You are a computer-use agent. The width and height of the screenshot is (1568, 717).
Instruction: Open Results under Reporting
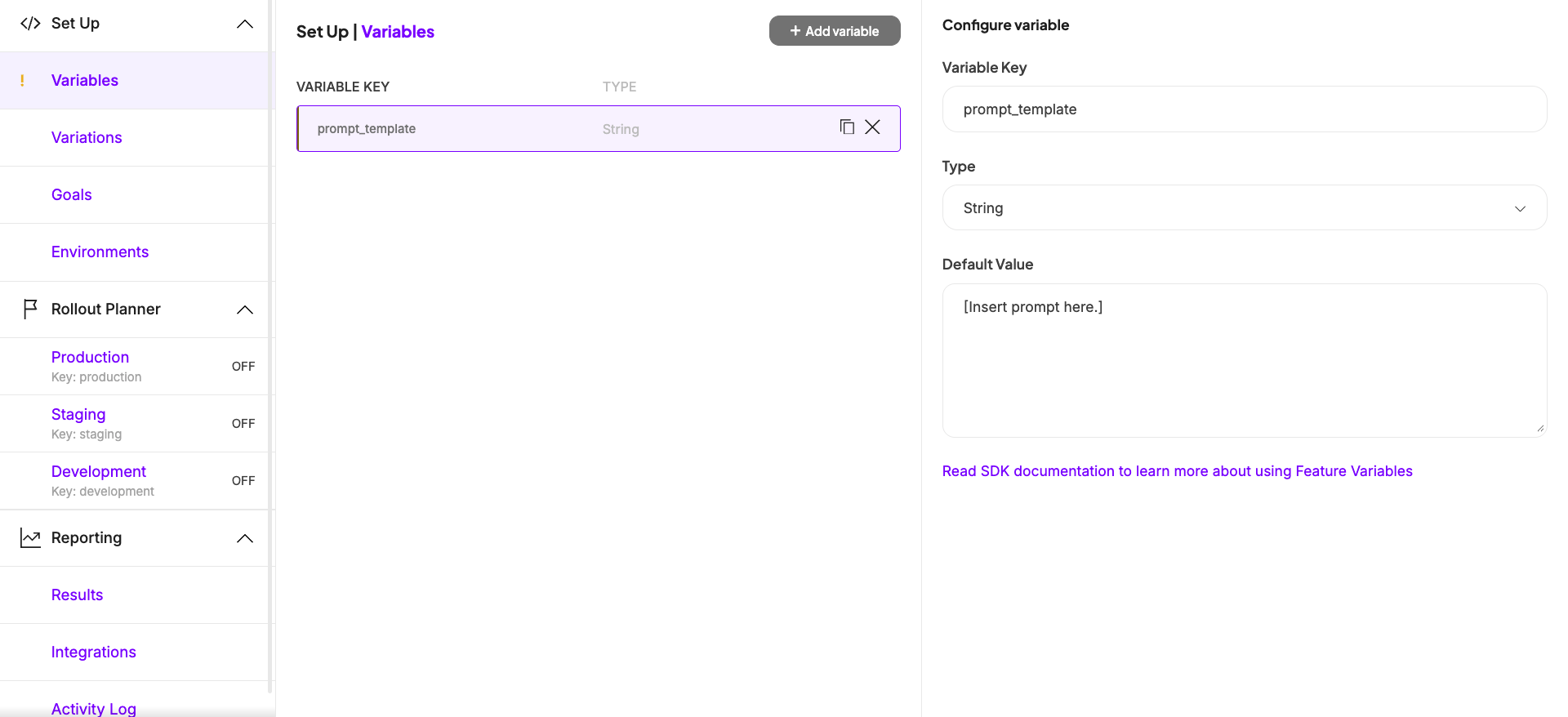[78, 595]
